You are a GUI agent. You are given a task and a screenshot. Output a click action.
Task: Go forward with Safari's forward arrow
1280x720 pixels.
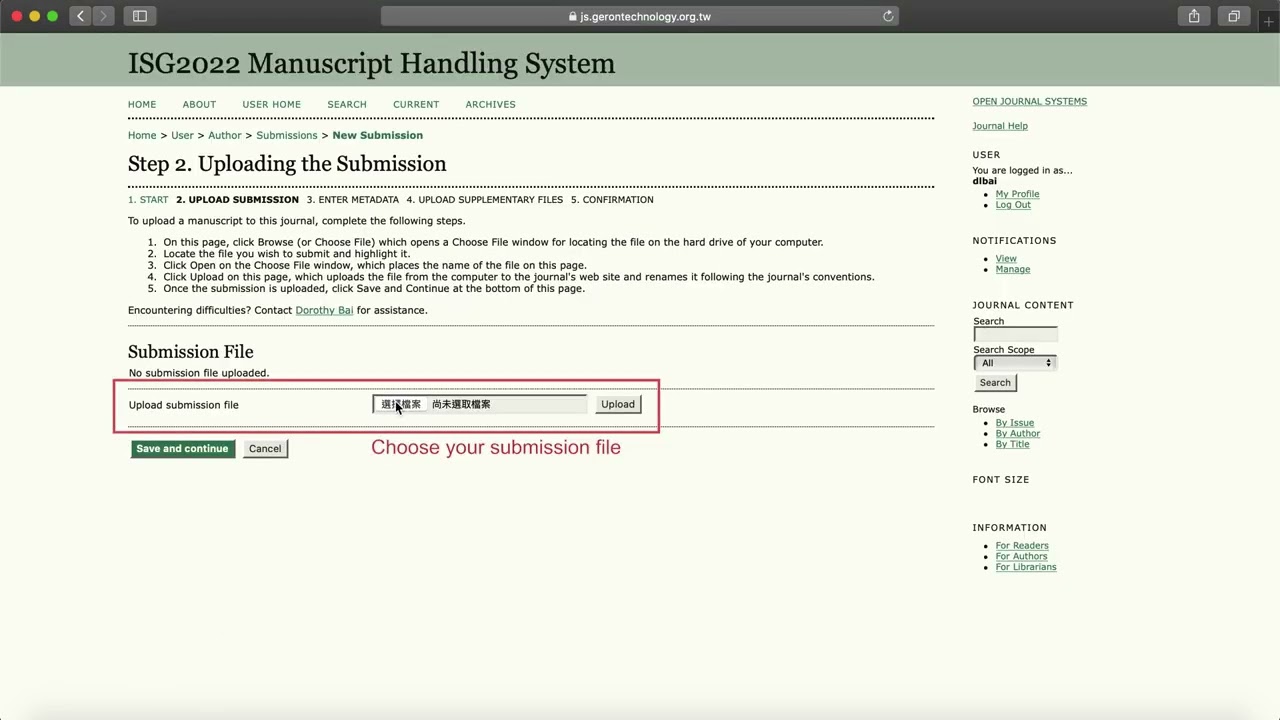[x=103, y=16]
